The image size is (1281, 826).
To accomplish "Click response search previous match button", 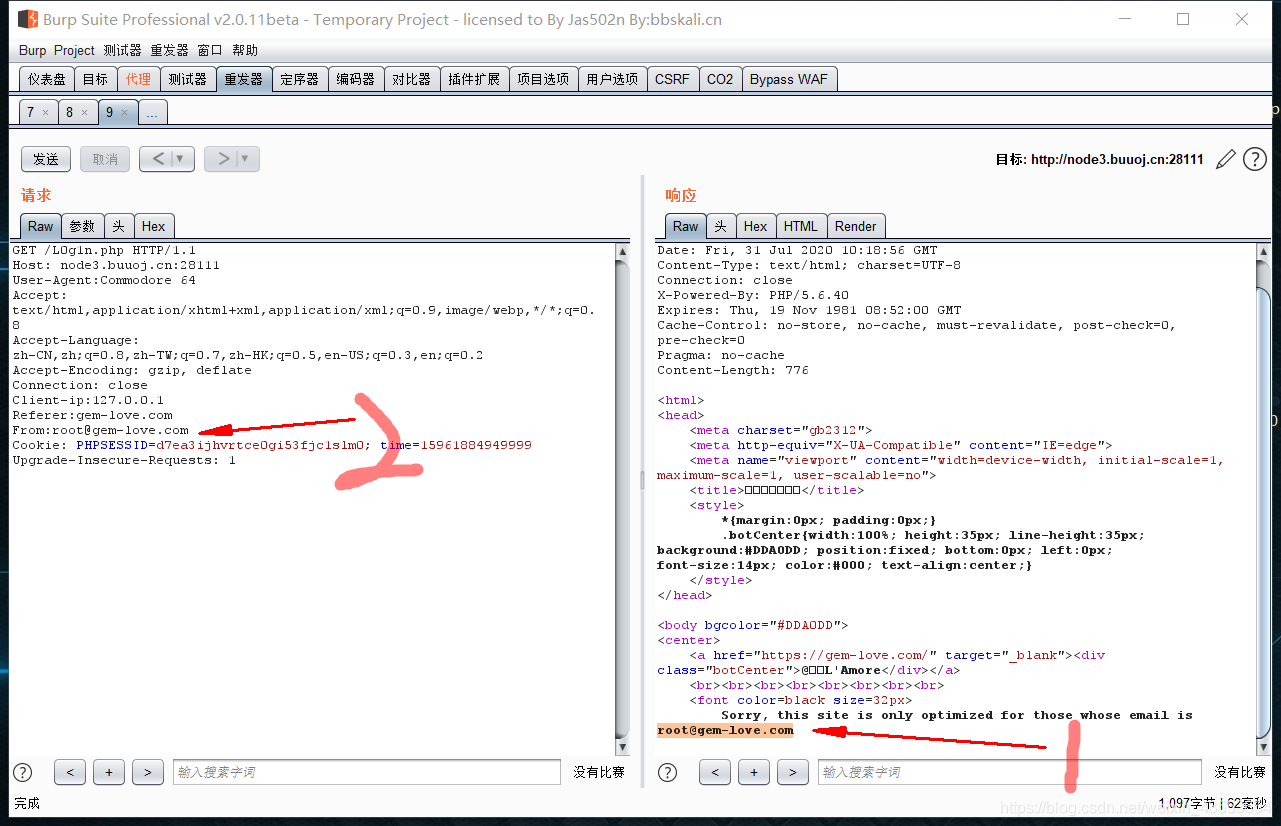I will coord(715,772).
